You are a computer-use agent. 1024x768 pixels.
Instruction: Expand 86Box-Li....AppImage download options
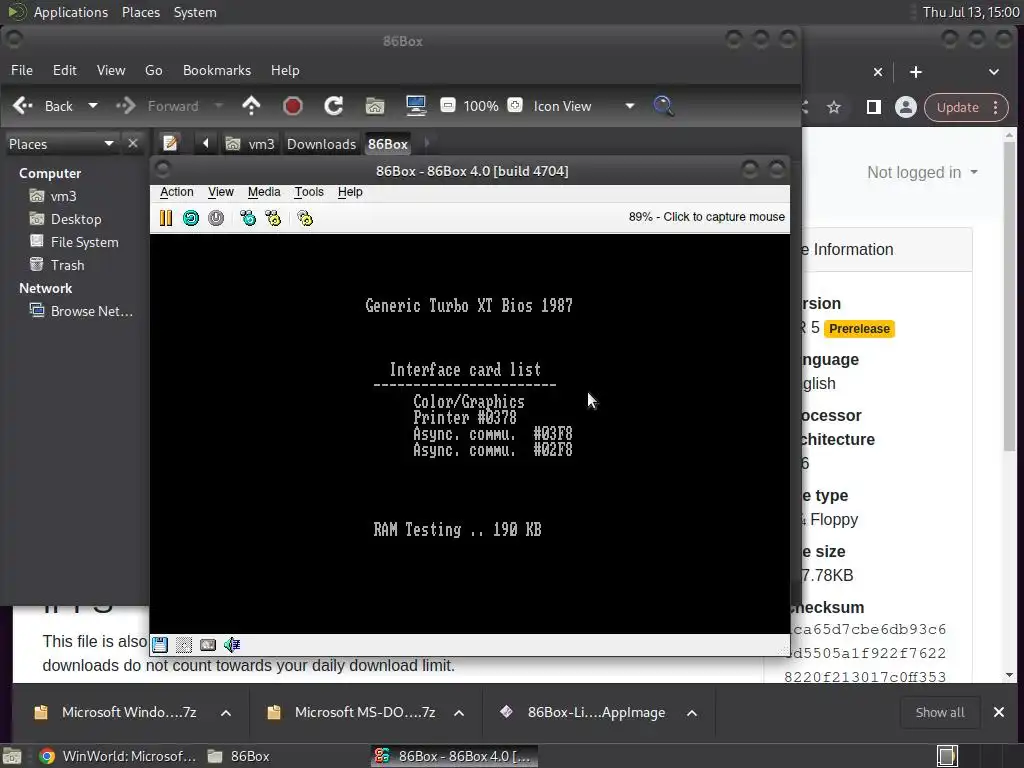692,713
